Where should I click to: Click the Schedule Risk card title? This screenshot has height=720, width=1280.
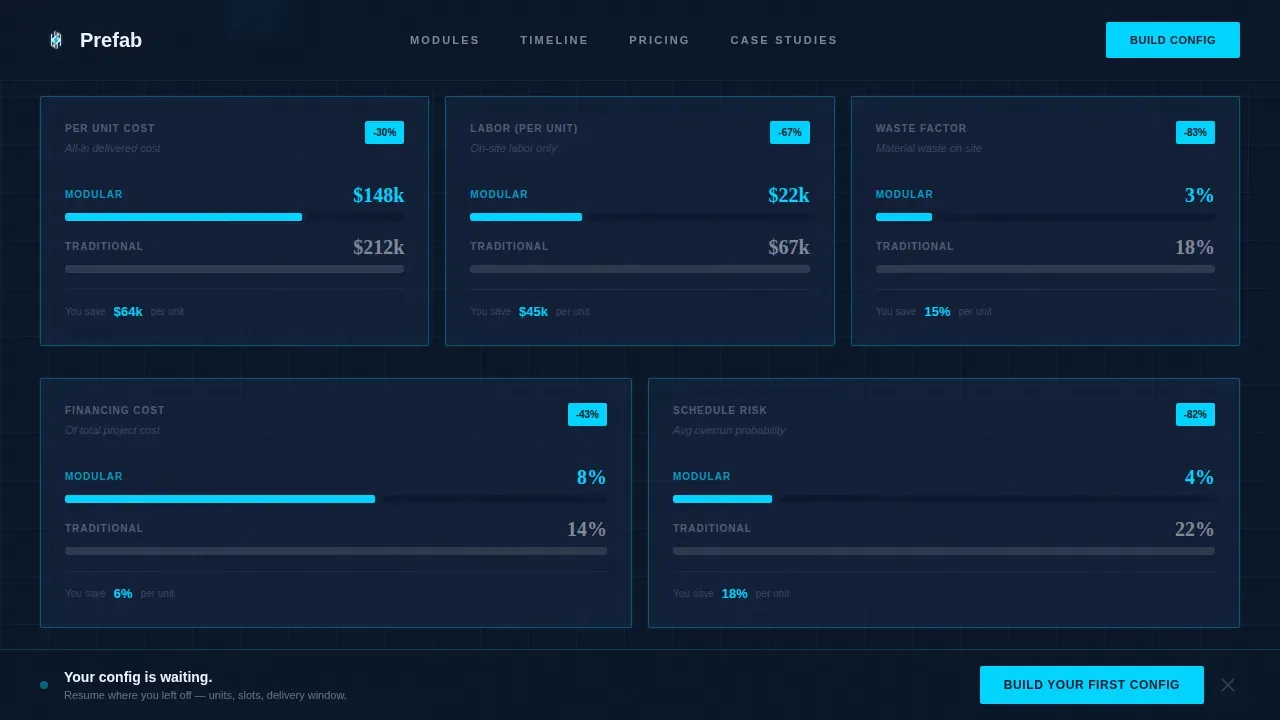[x=720, y=410]
